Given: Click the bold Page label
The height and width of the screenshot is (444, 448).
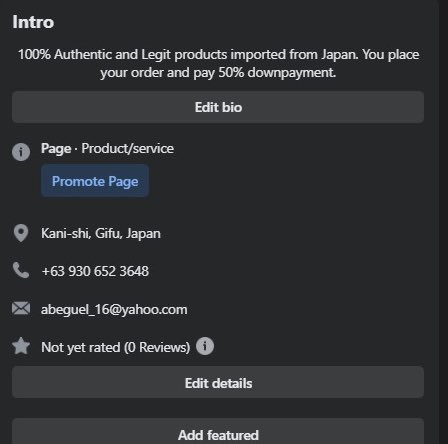Looking at the screenshot, I should (56, 149).
